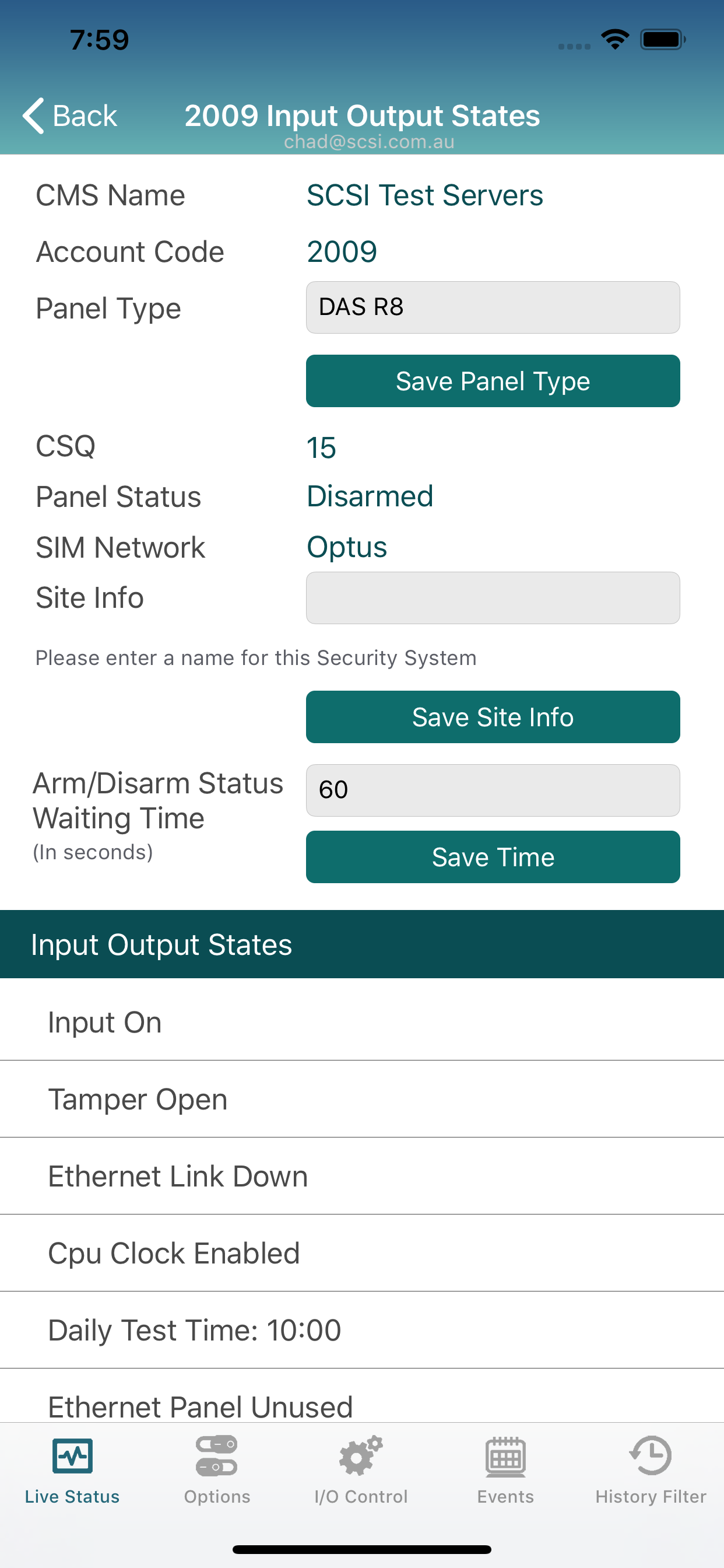Focus the empty Site Info field
Image resolution: width=724 pixels, height=1568 pixels.
[x=493, y=598]
